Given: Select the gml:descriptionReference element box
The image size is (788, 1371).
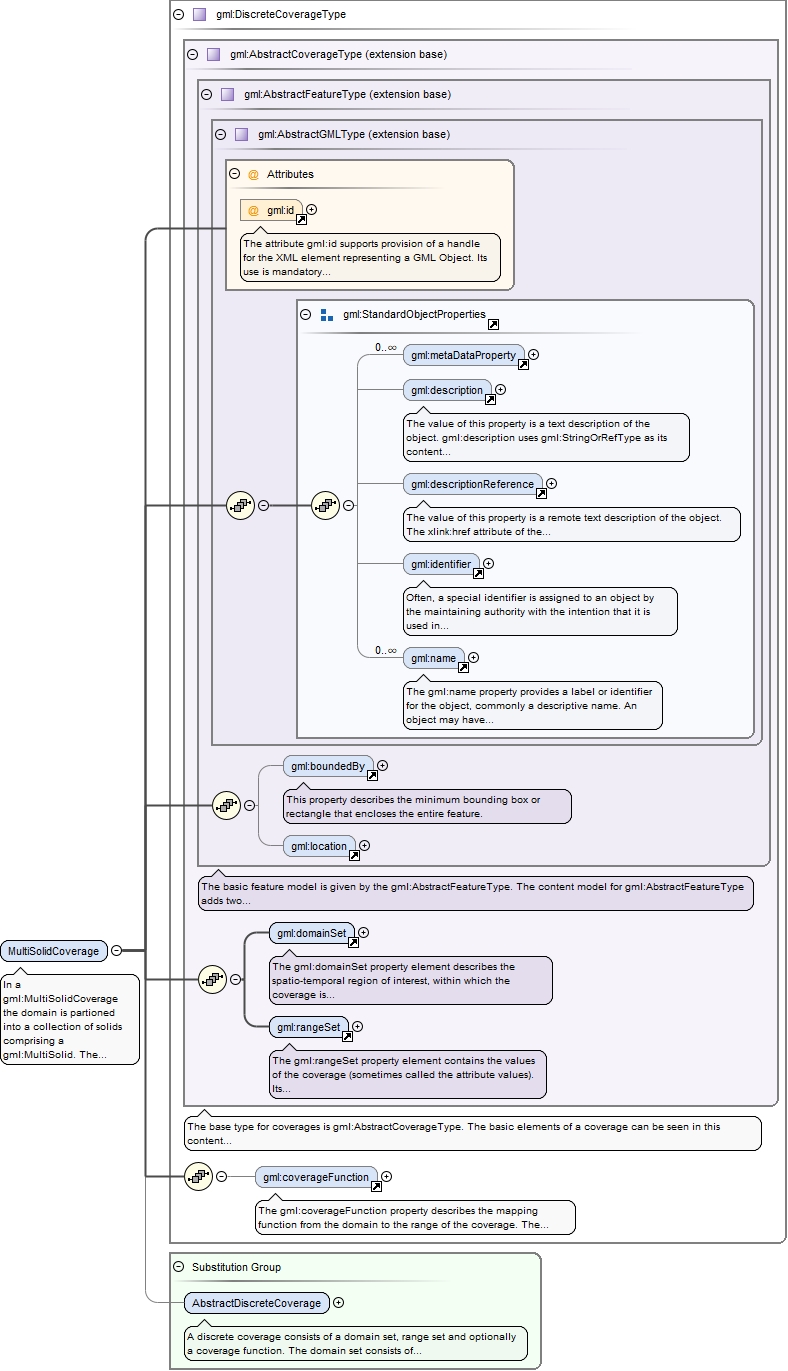Looking at the screenshot, I should 472,484.
